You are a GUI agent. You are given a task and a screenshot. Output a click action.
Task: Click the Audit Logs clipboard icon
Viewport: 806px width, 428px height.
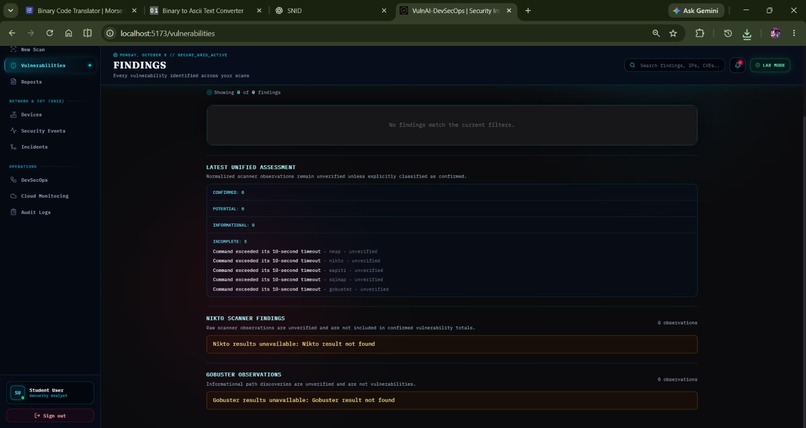click(x=13, y=212)
